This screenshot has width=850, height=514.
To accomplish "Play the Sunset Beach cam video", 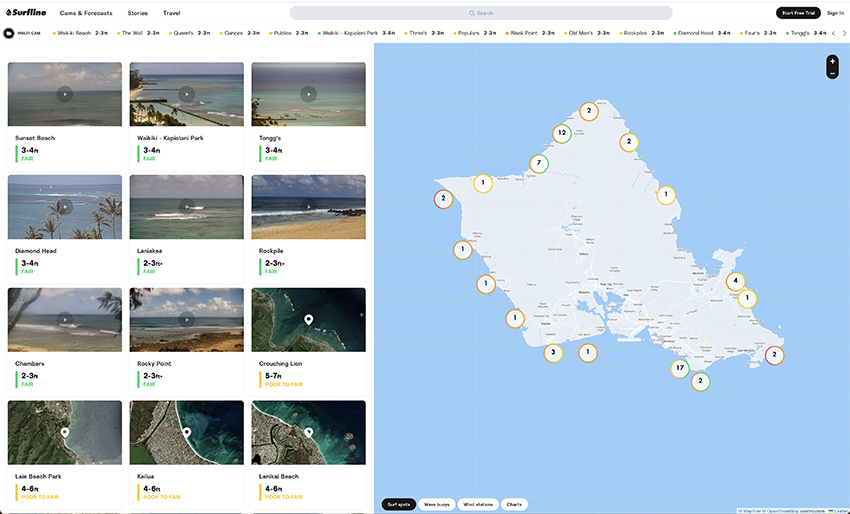I will 65,94.
